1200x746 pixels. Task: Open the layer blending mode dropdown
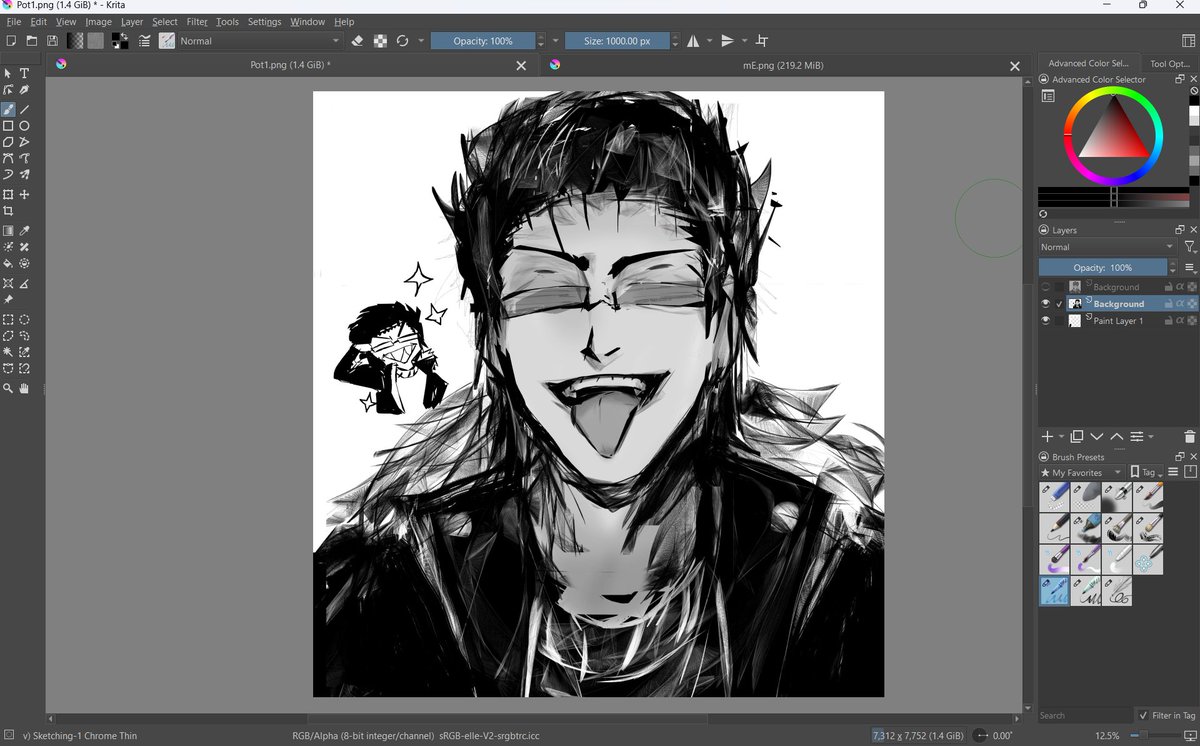tap(1107, 247)
